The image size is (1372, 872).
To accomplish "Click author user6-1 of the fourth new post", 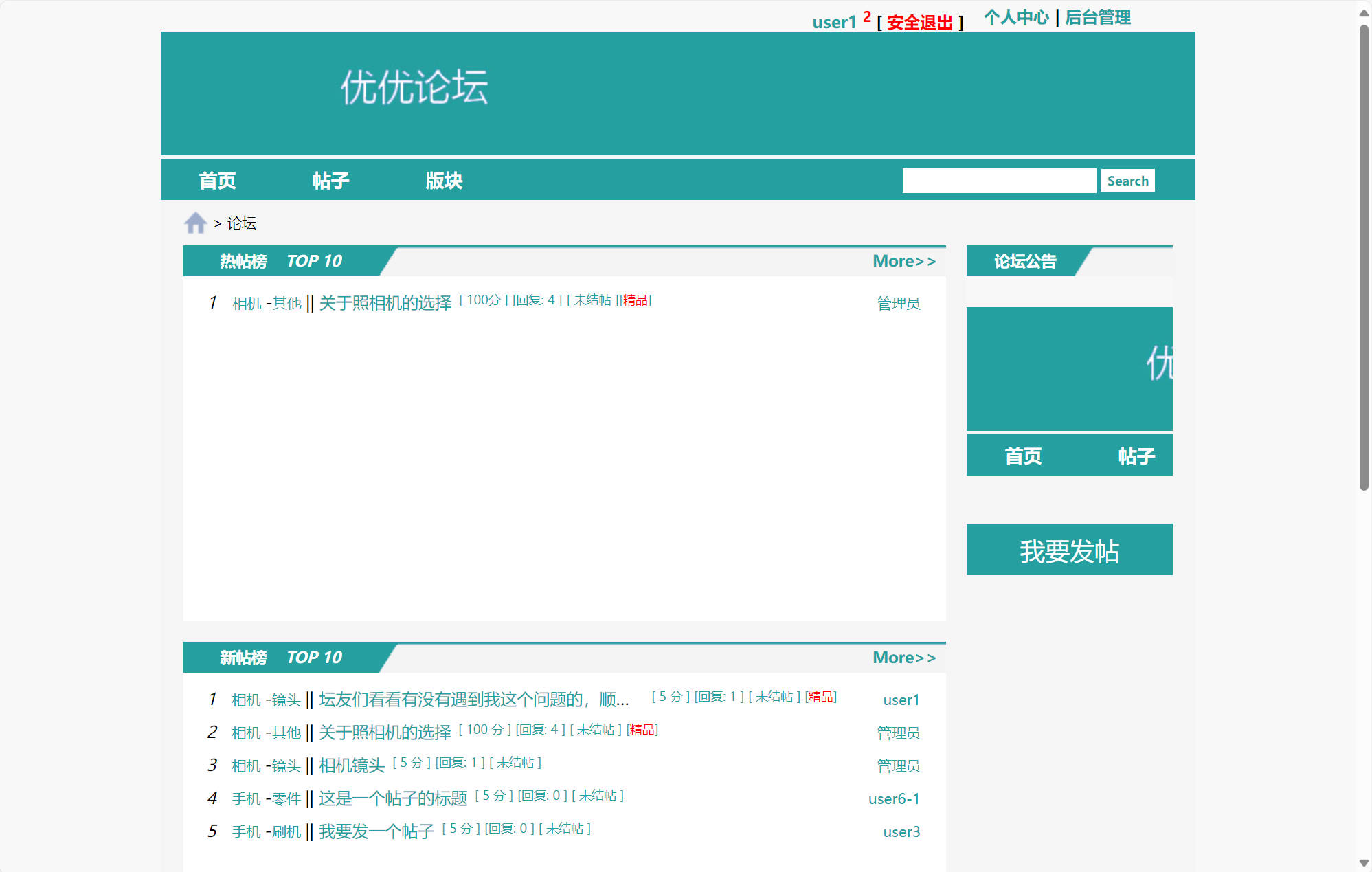I will (894, 798).
